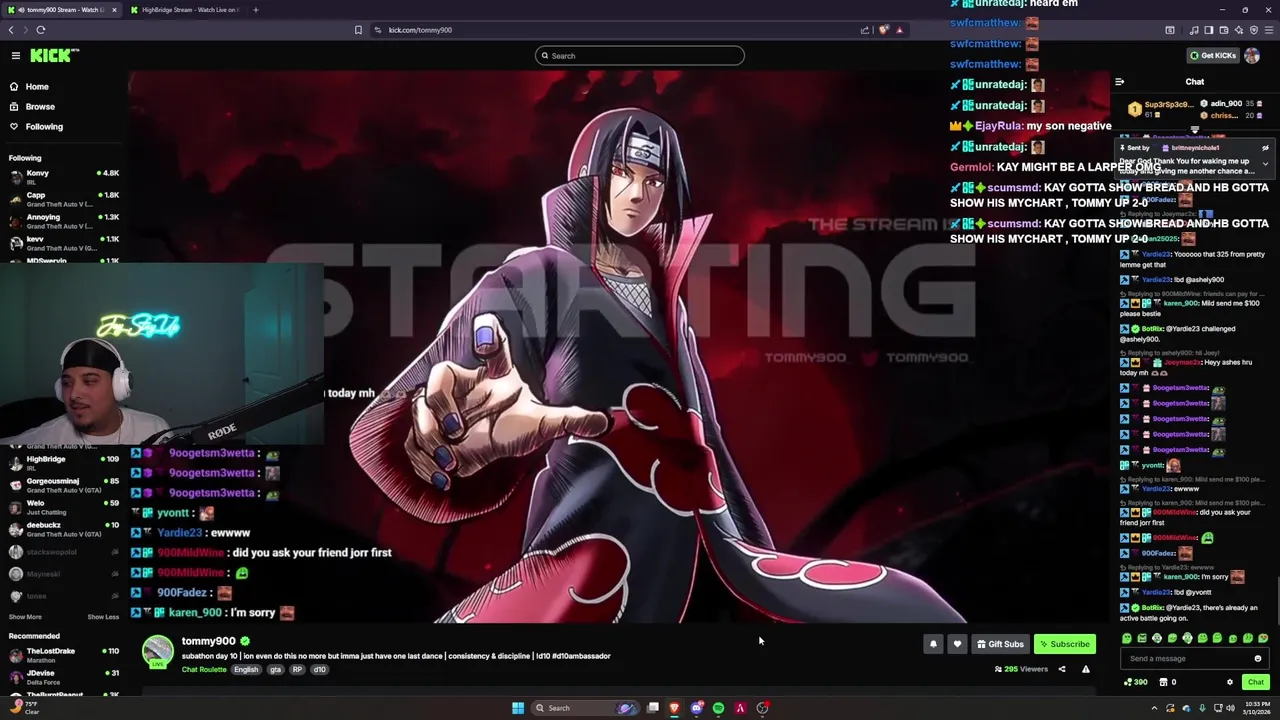Open JDevise recommended channel

[64, 677]
